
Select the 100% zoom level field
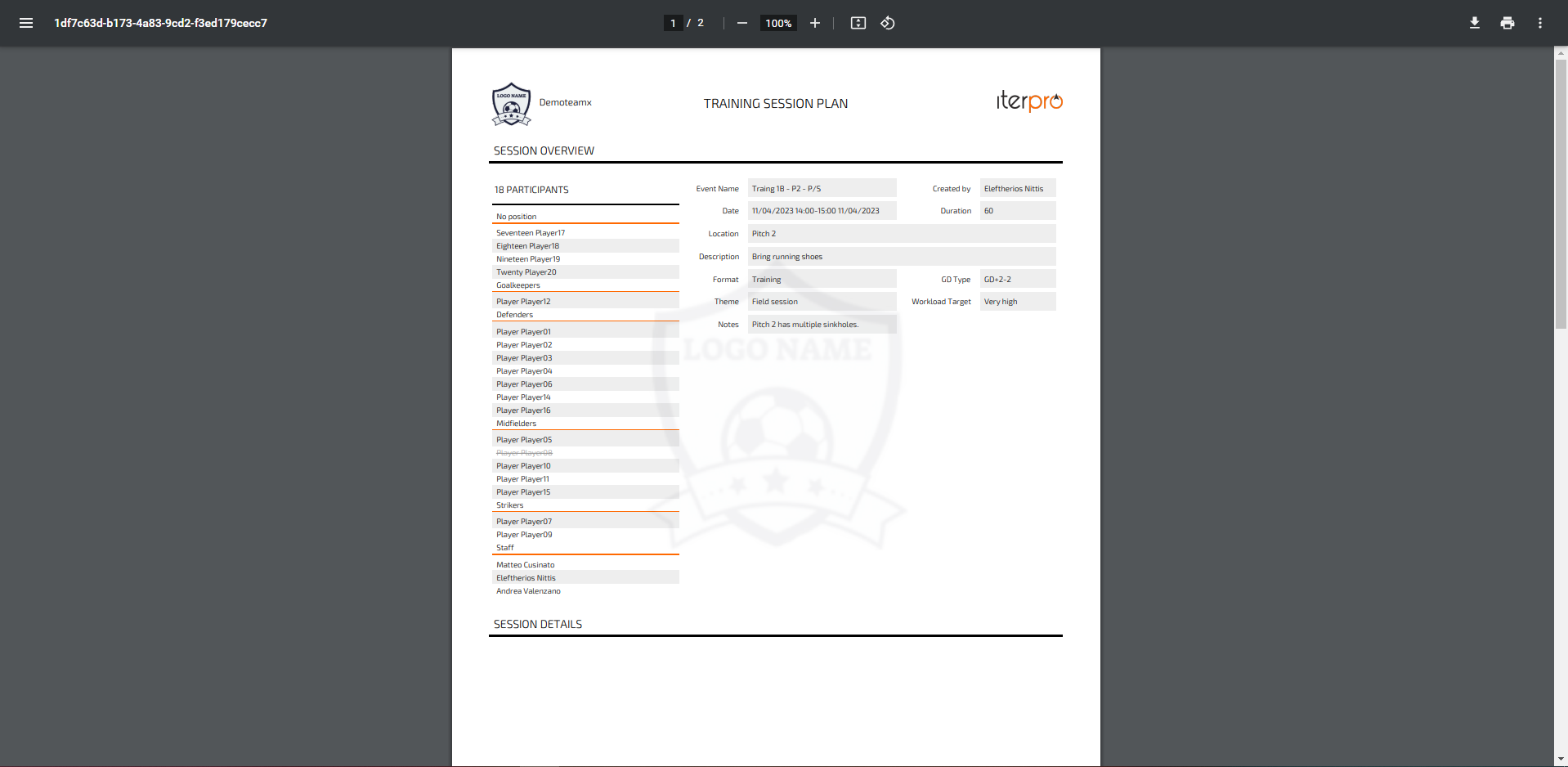777,23
